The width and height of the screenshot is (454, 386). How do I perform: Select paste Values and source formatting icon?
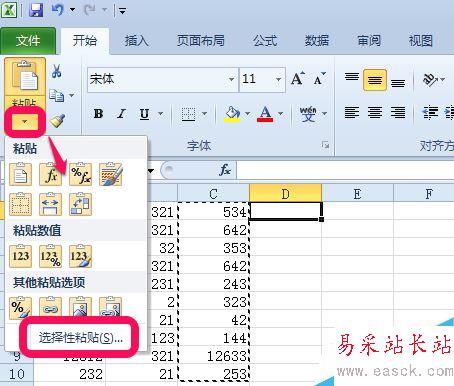80,256
